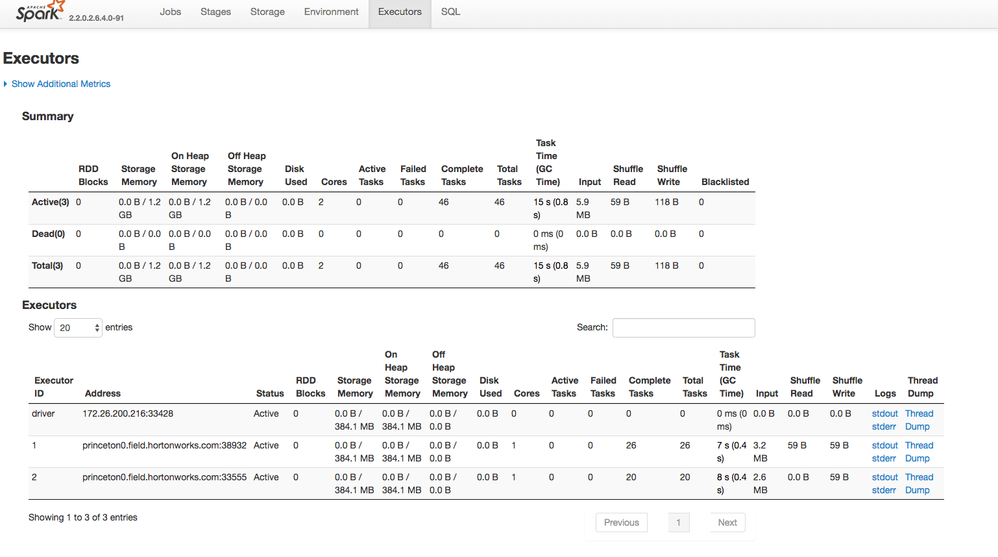
Task: Select the SQL tab
Action: (x=451, y=12)
